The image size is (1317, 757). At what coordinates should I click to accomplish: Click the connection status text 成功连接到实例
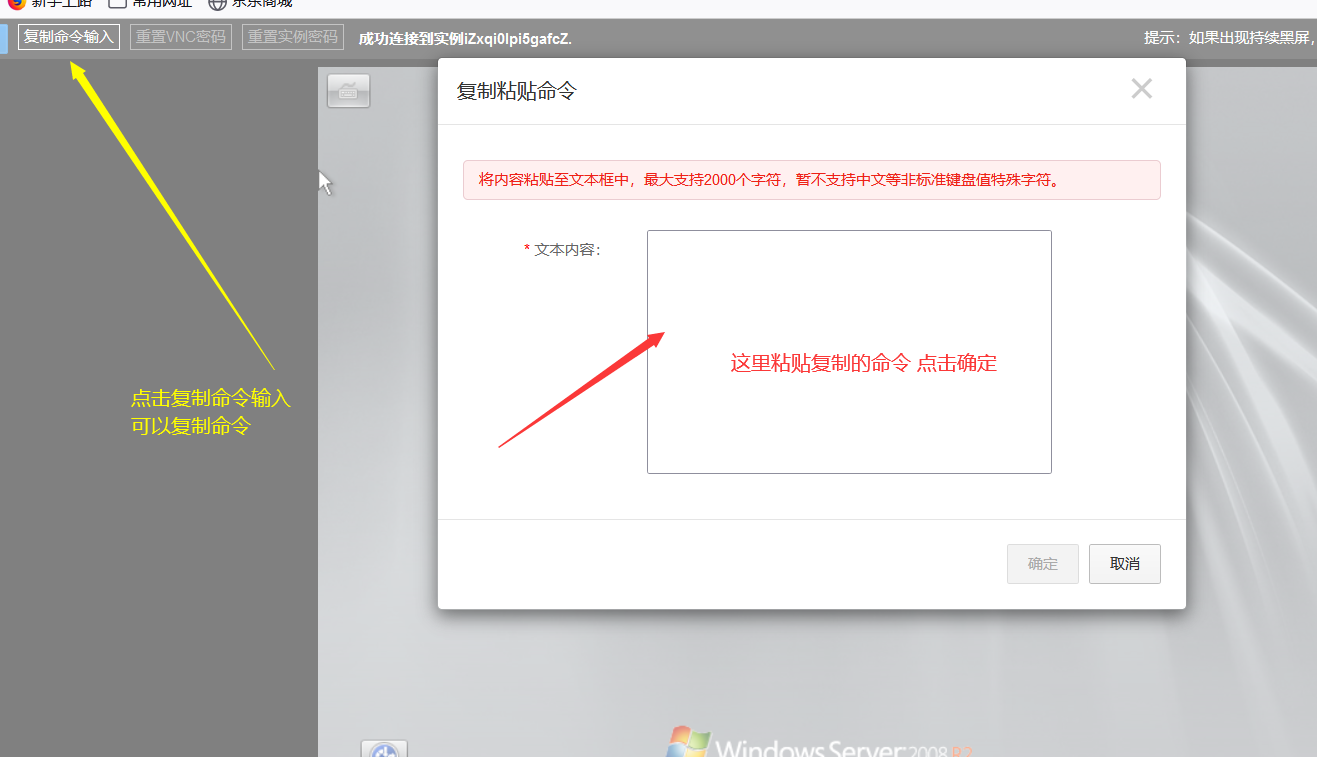(x=465, y=38)
